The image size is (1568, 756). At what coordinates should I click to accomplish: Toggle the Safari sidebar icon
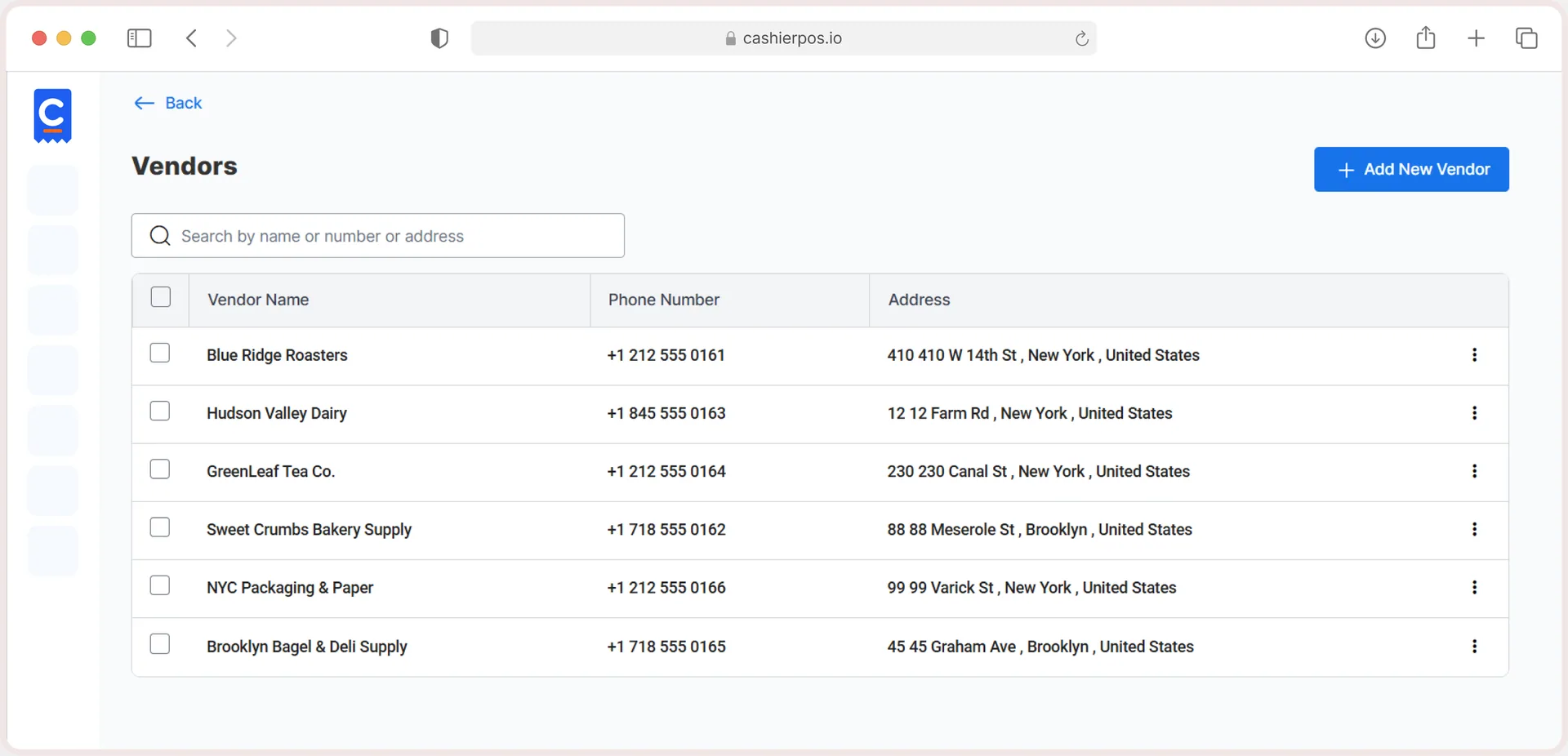(x=140, y=38)
